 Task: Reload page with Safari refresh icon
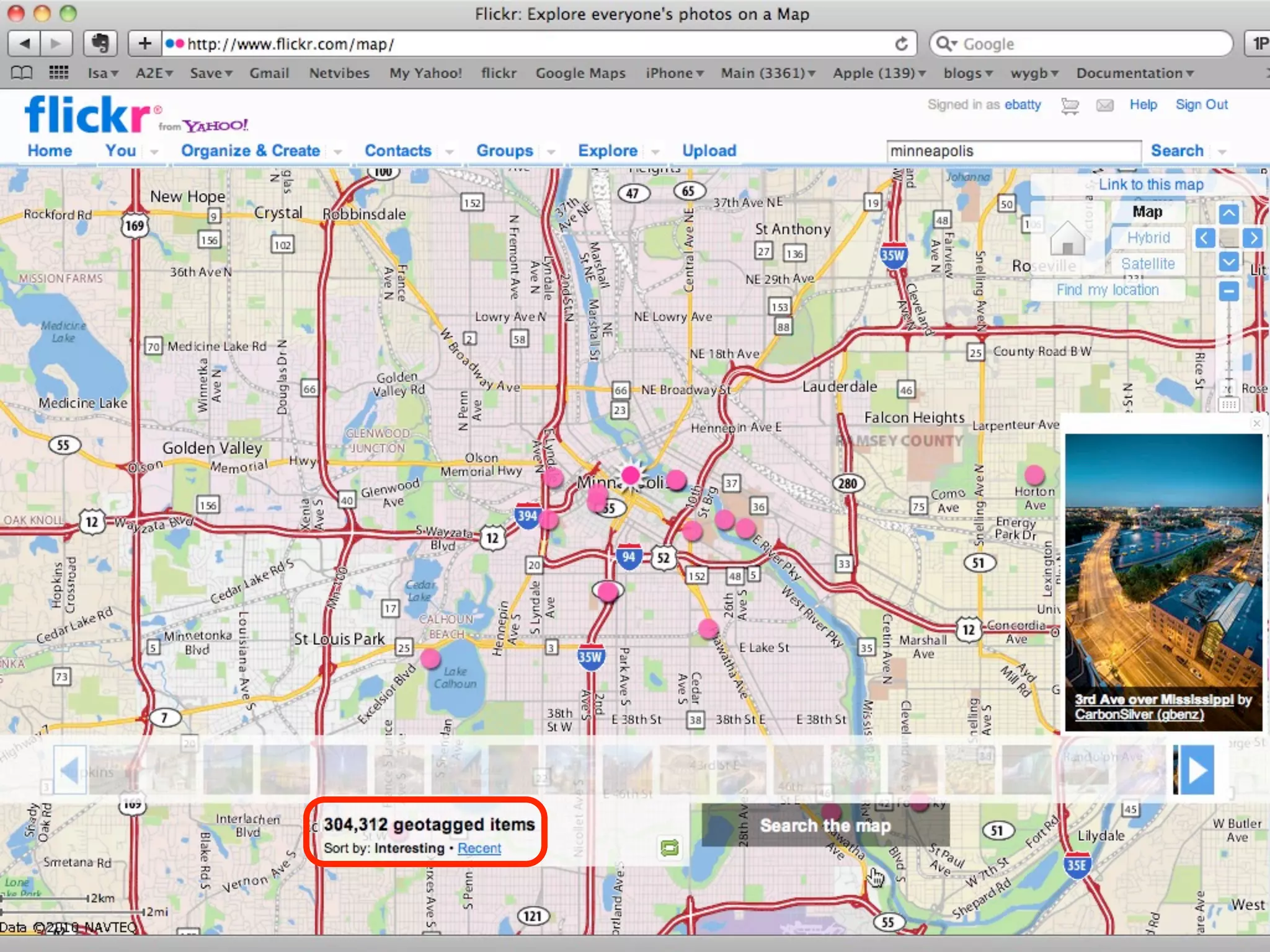(901, 44)
